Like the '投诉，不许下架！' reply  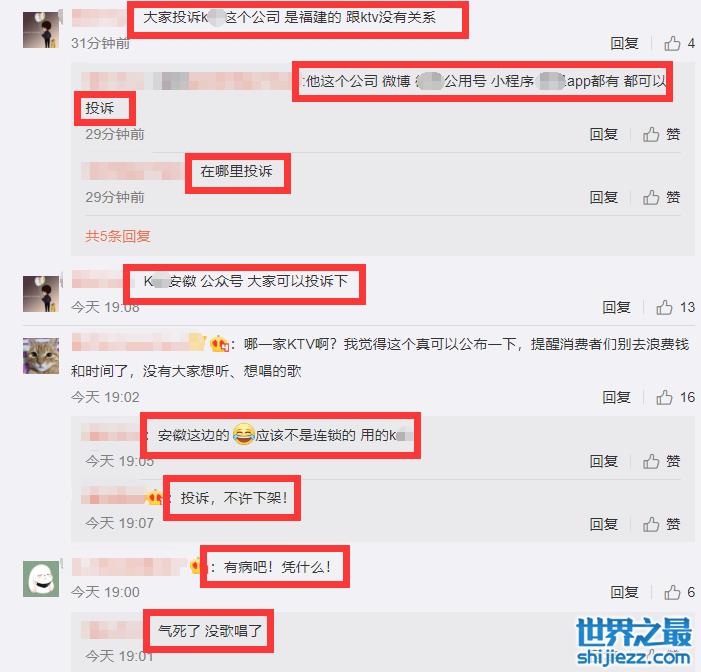coord(662,524)
